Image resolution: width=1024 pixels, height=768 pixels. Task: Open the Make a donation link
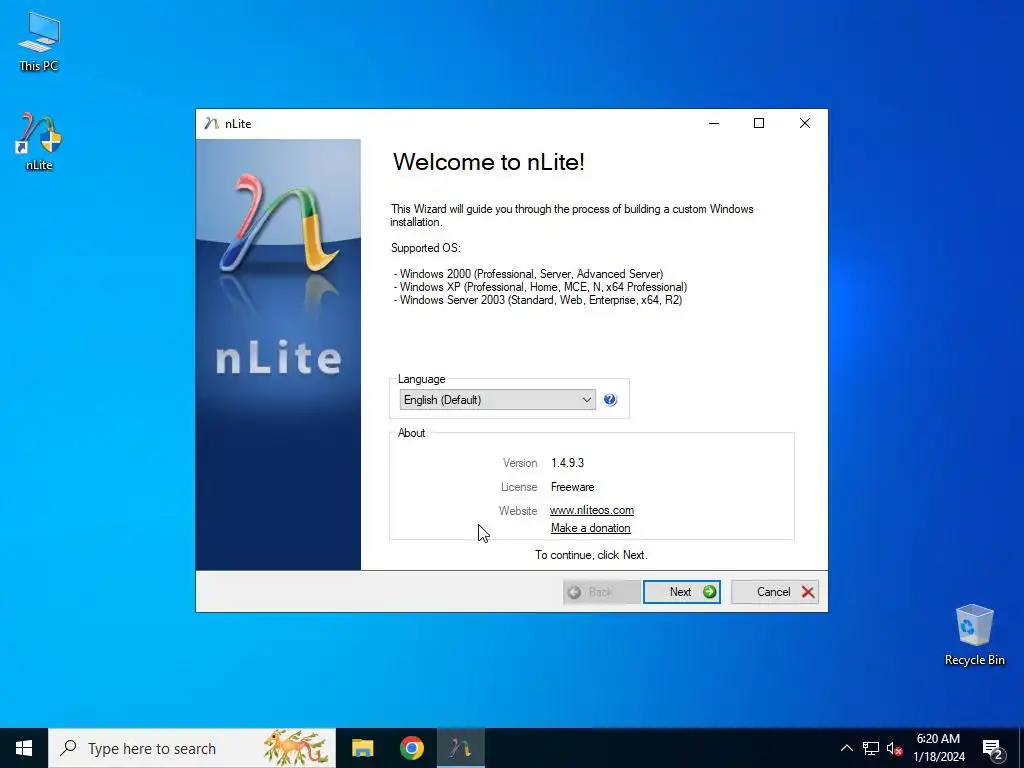pyautogui.click(x=590, y=528)
